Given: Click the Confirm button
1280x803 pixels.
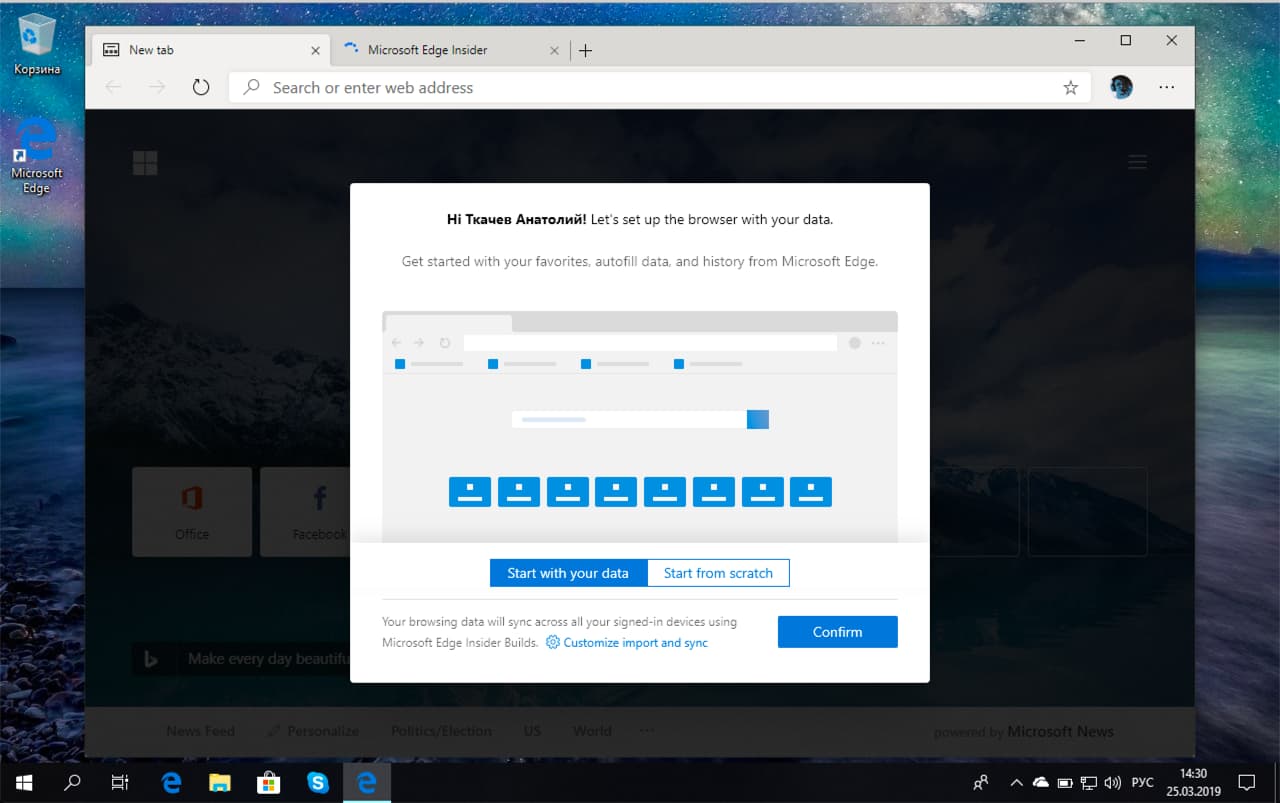Looking at the screenshot, I should (x=837, y=632).
